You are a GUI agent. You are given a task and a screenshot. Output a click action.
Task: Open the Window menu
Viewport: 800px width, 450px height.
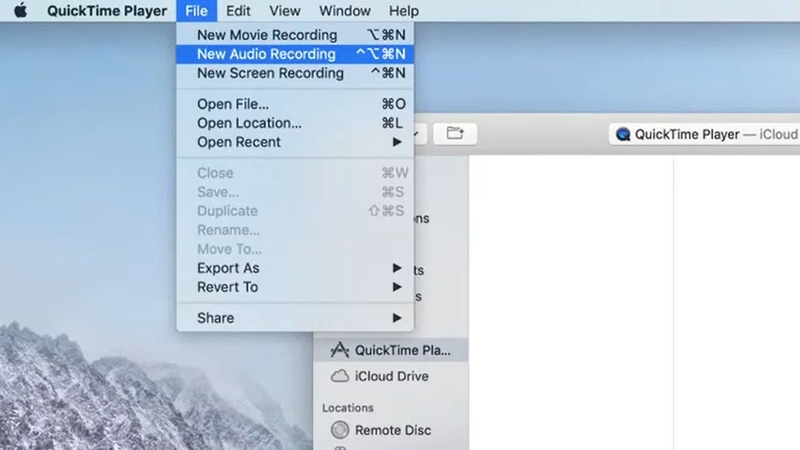point(345,11)
